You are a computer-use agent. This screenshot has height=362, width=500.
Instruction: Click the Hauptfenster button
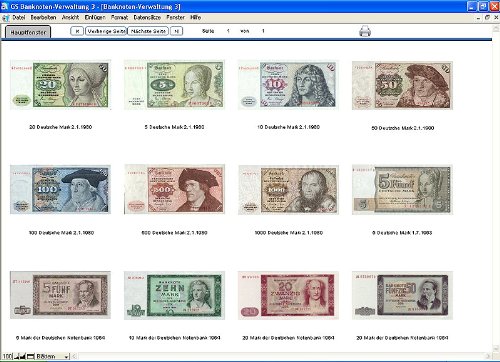[x=28, y=32]
